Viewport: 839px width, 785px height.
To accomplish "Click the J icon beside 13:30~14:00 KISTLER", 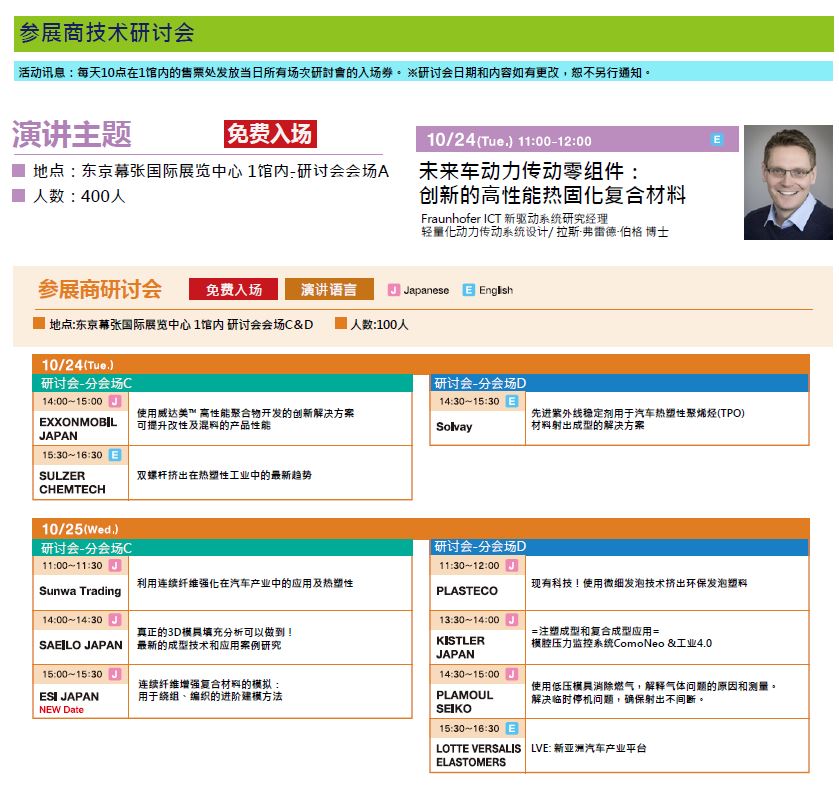I will 512,620.
